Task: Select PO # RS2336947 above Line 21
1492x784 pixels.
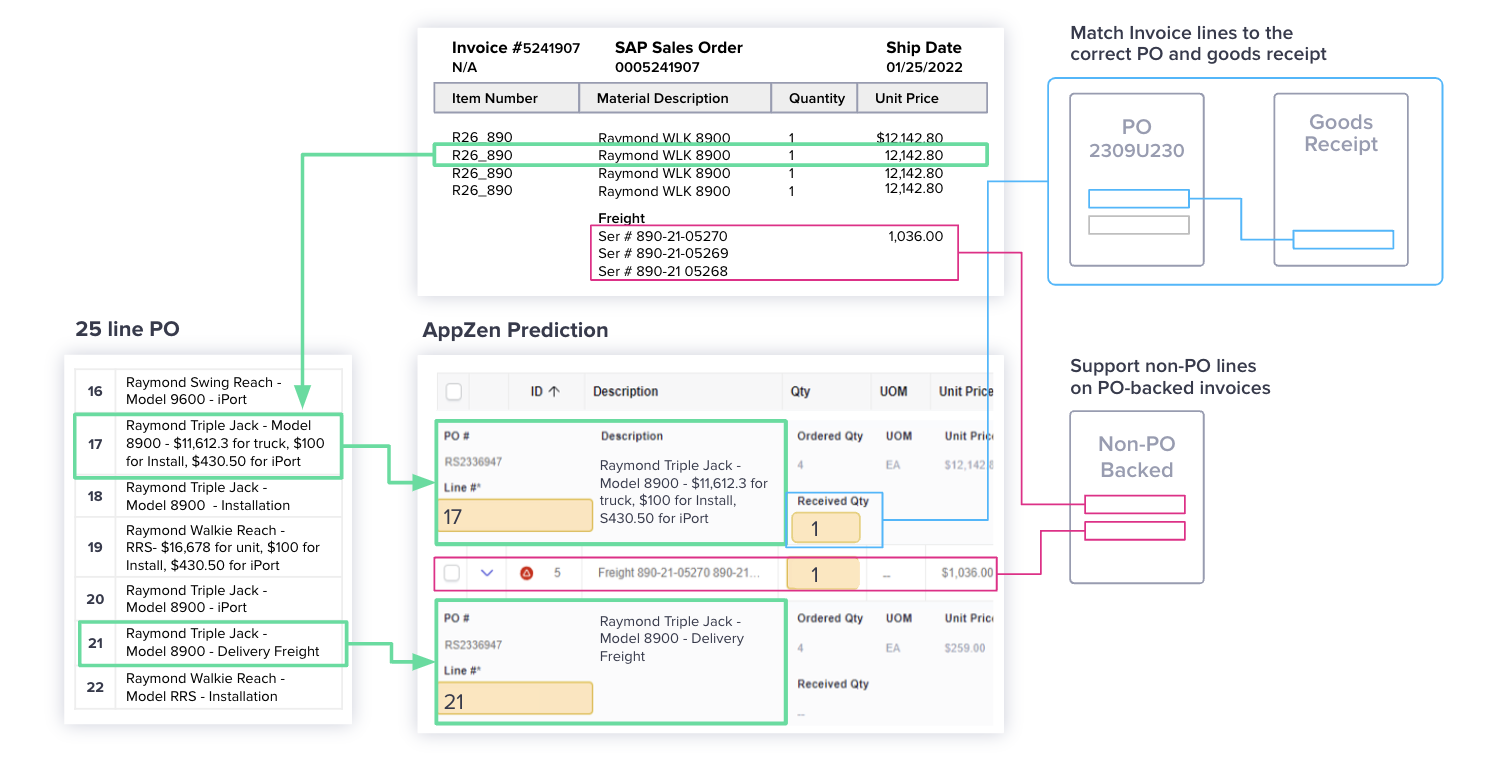Action: pos(473,645)
